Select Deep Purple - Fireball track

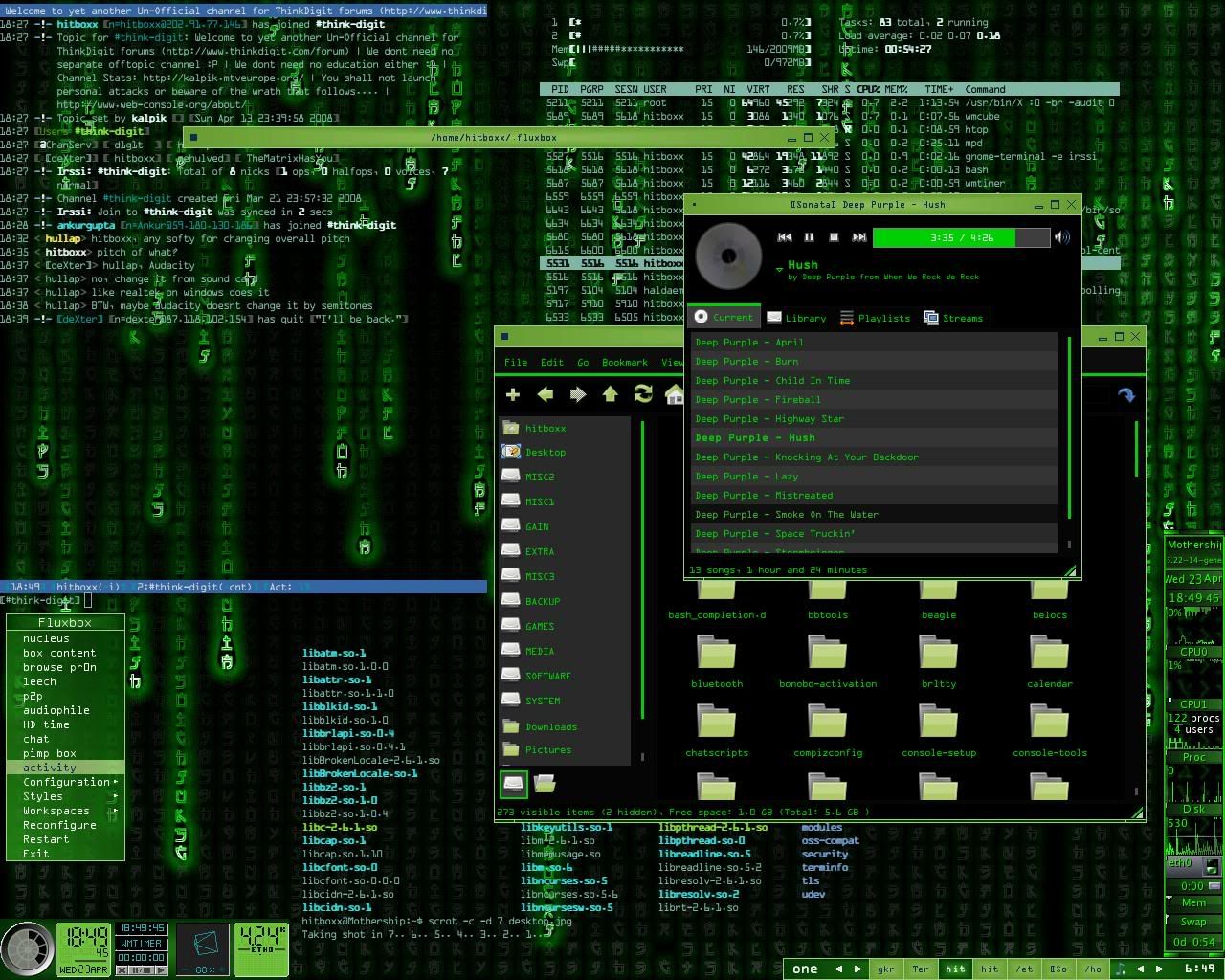874,399
